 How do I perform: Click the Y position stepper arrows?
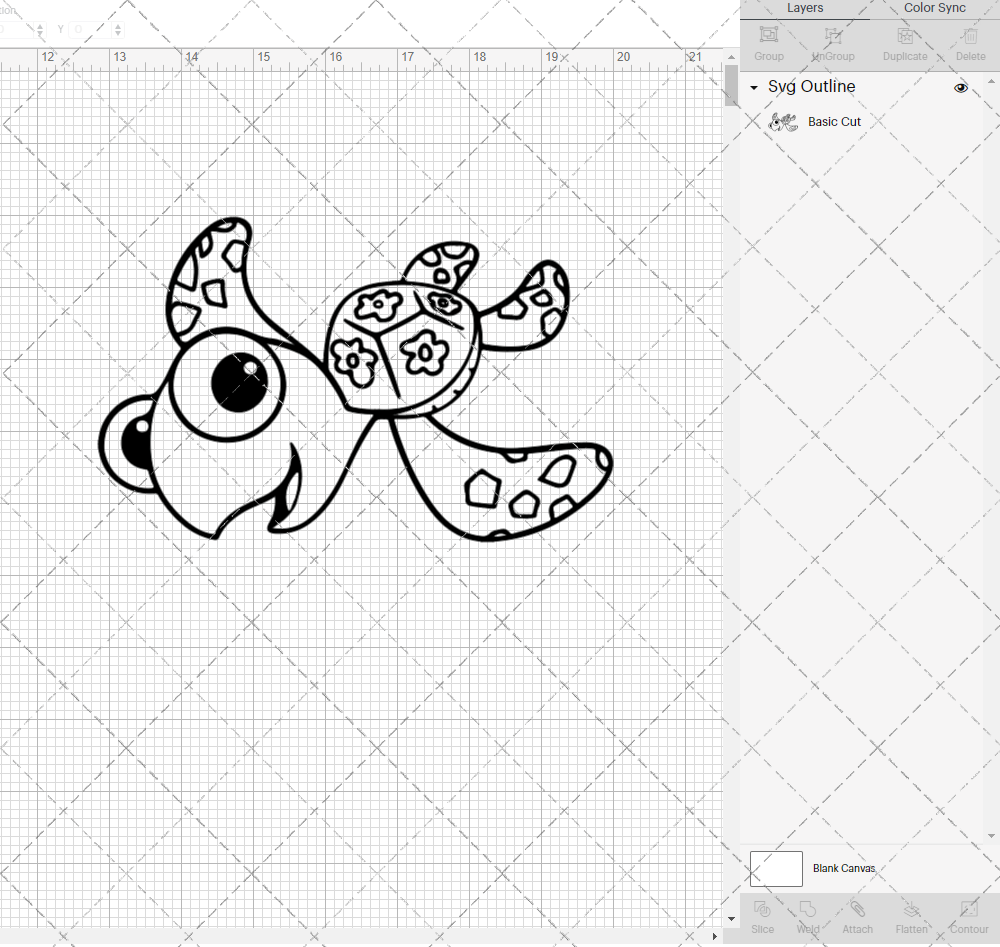coord(118,29)
